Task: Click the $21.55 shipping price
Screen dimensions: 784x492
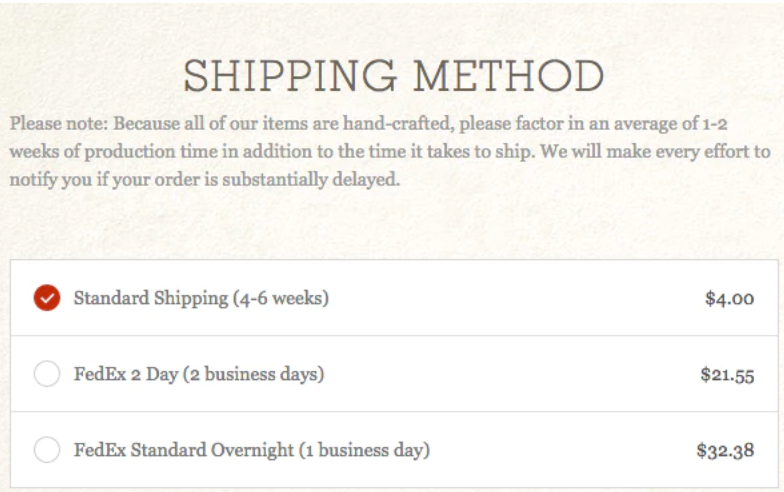Action: (728, 374)
